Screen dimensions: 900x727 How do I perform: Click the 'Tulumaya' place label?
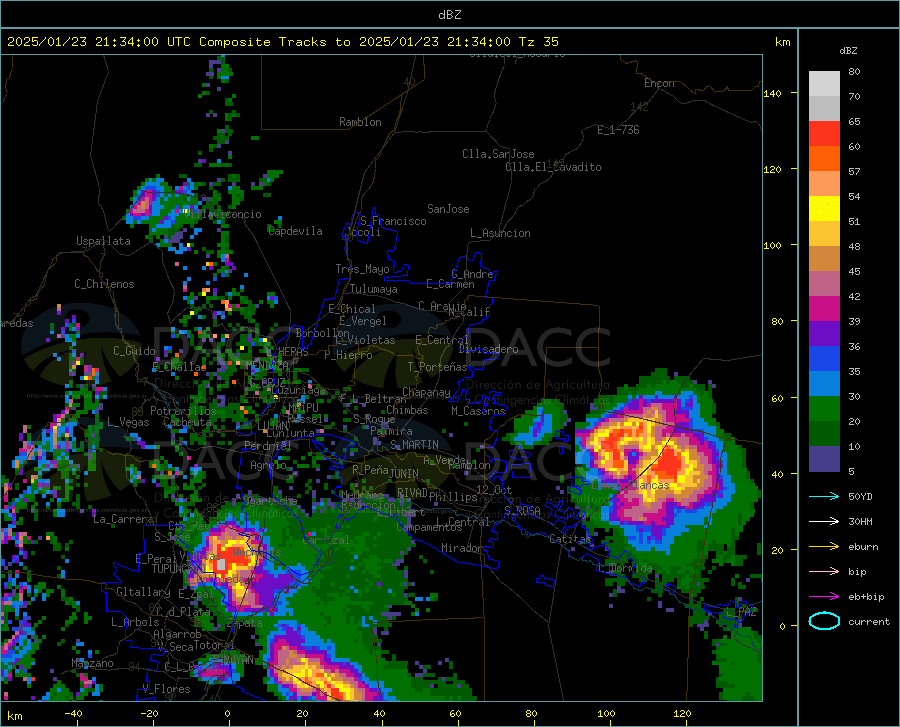(x=373, y=289)
